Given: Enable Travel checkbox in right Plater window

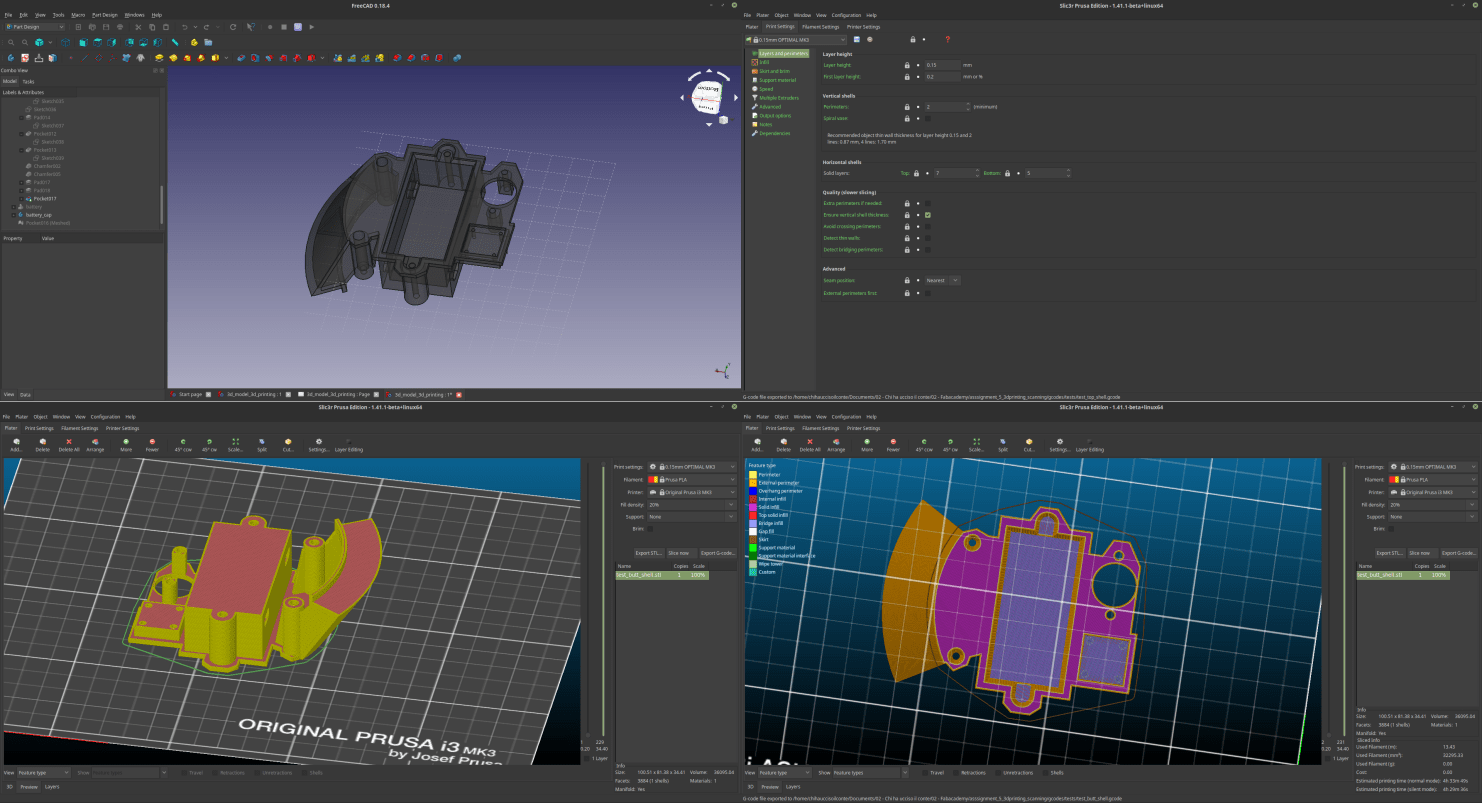Looking at the screenshot, I should 924,772.
